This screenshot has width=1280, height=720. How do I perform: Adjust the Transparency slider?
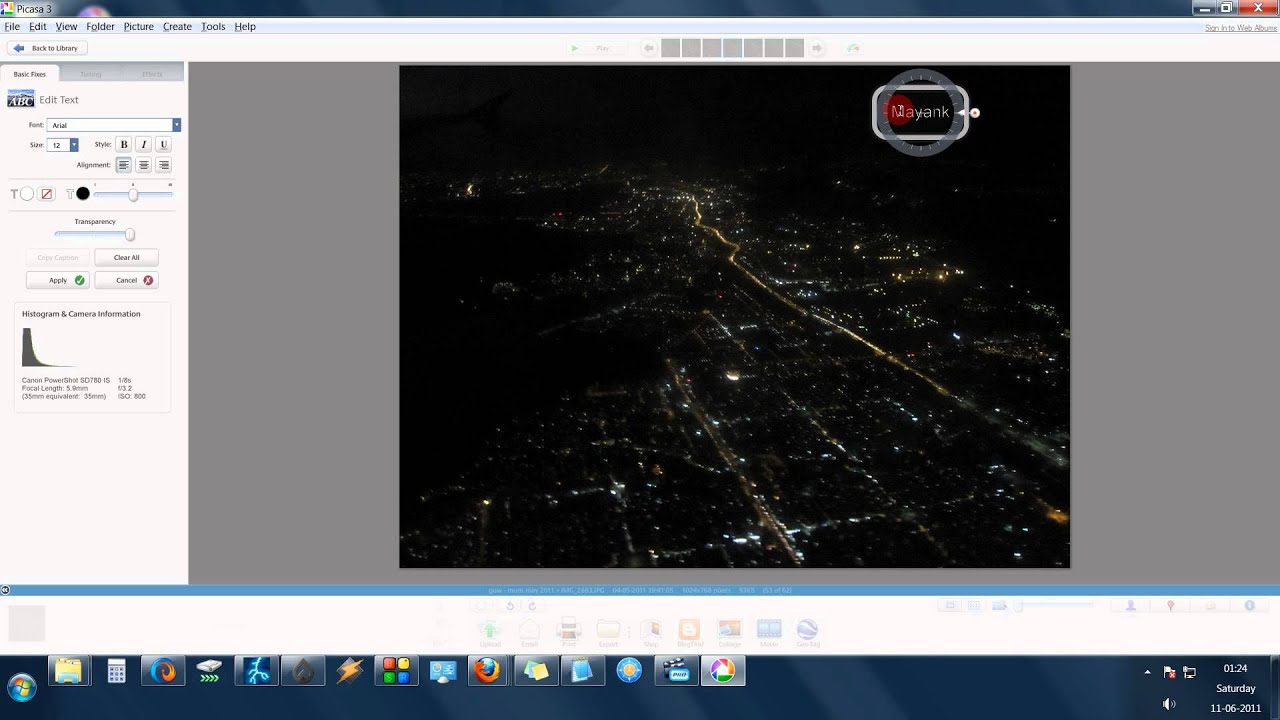(129, 234)
